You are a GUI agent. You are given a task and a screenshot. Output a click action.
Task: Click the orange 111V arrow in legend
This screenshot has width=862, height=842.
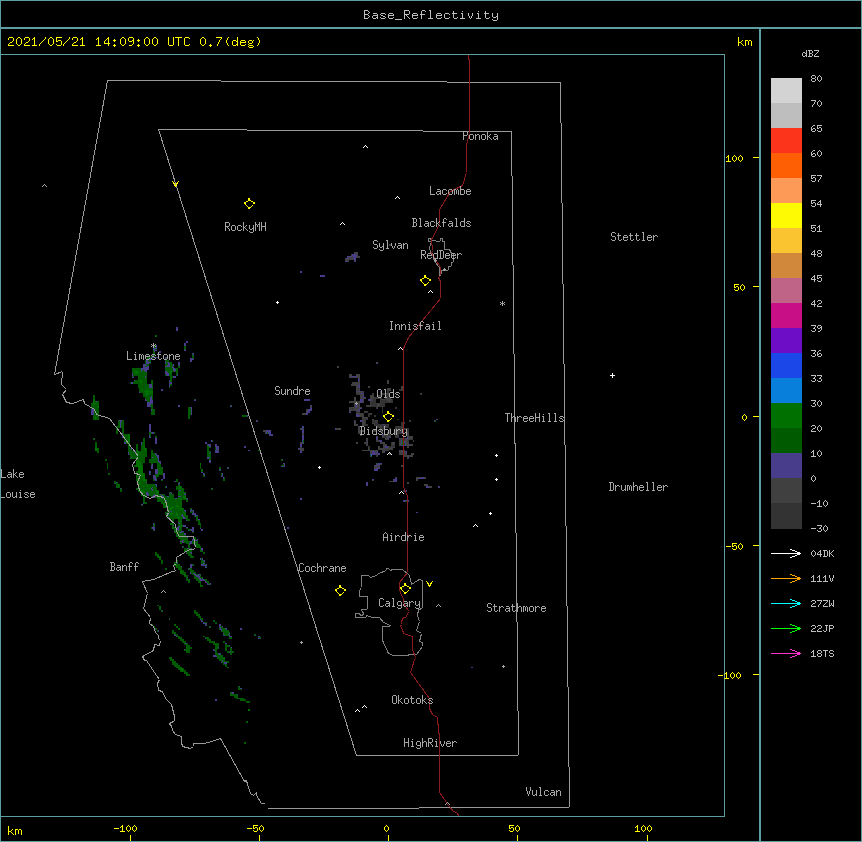786,578
